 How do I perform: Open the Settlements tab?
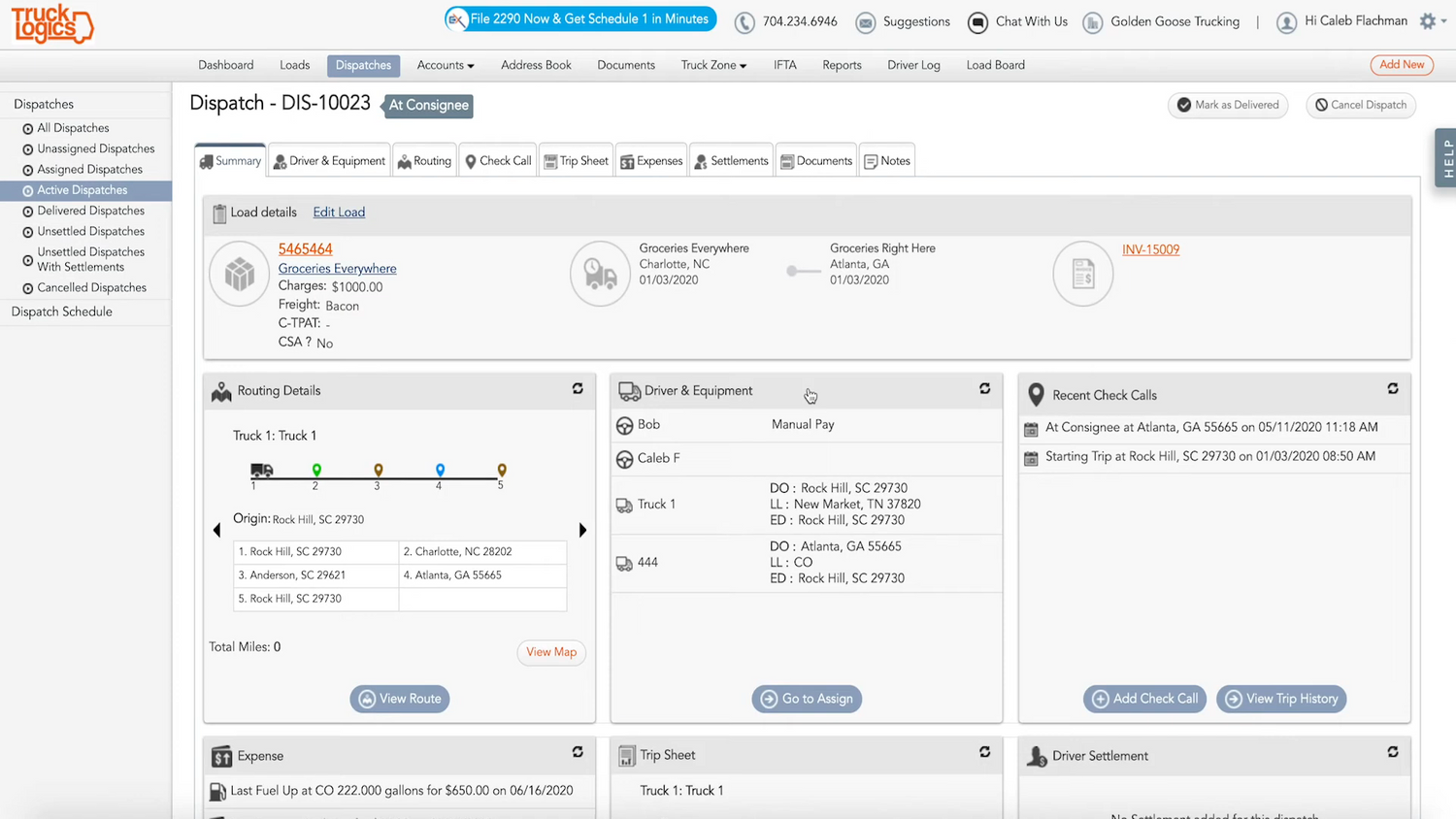(x=731, y=161)
